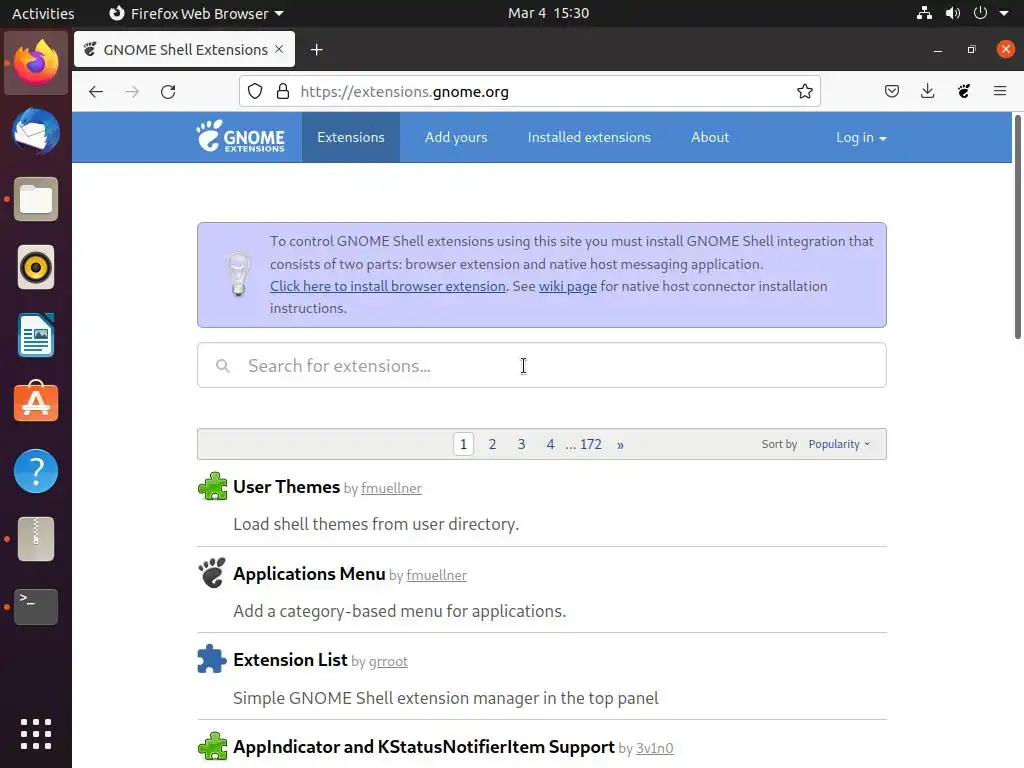
Task: Reload the current page
Action: 168,91
